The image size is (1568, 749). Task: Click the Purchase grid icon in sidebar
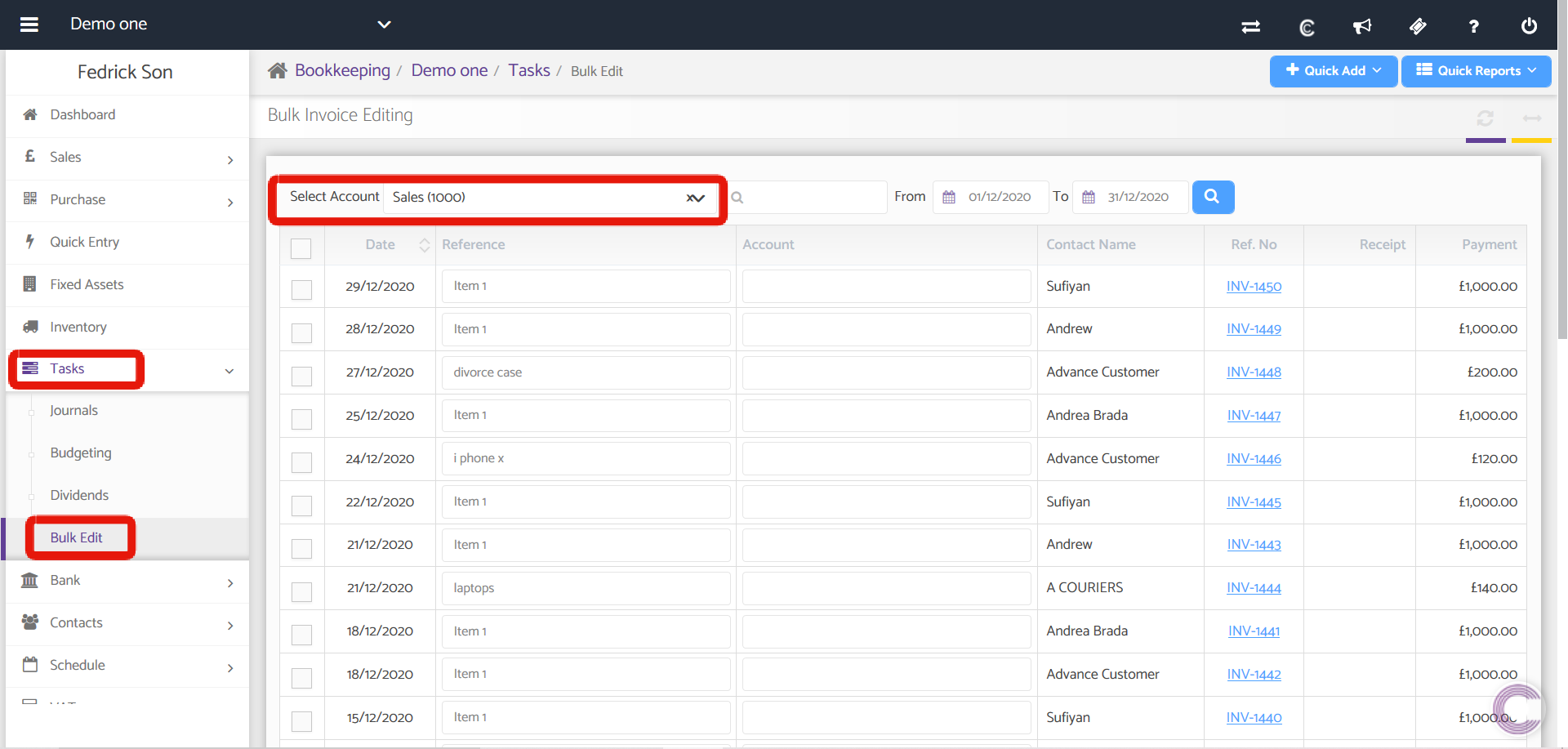pos(30,198)
